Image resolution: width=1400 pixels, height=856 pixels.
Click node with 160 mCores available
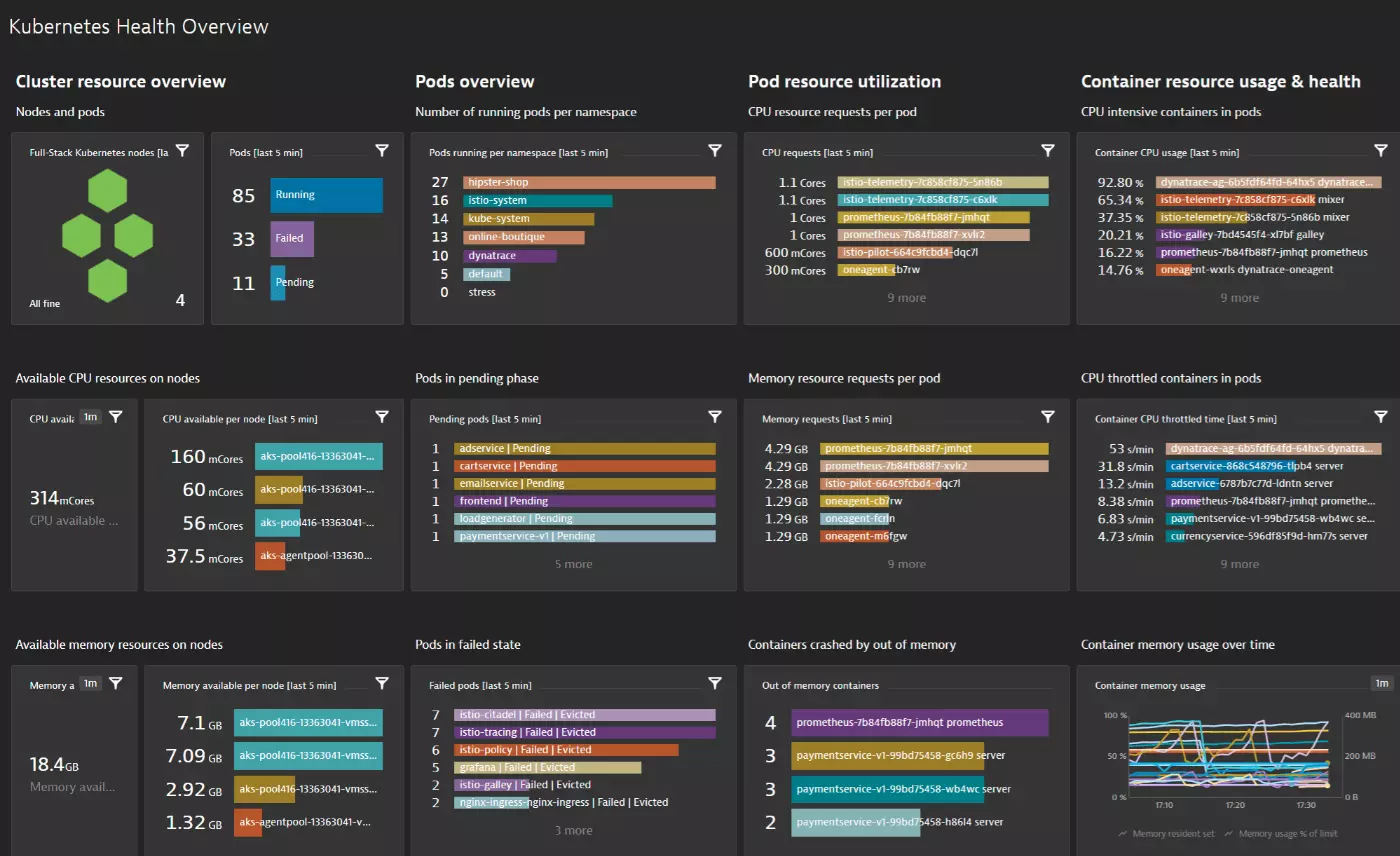coord(319,458)
